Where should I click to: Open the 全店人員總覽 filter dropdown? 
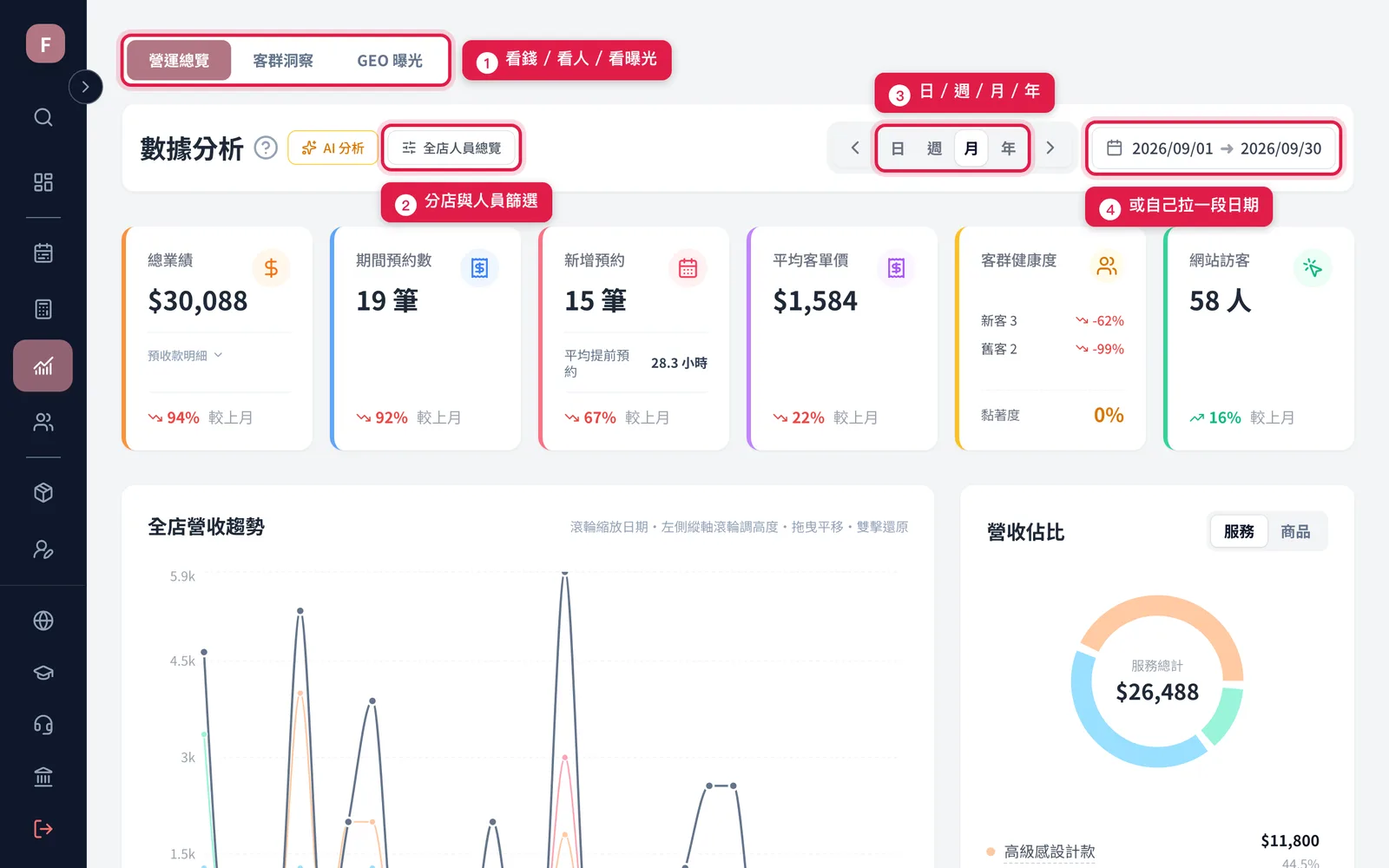pyautogui.click(x=451, y=148)
